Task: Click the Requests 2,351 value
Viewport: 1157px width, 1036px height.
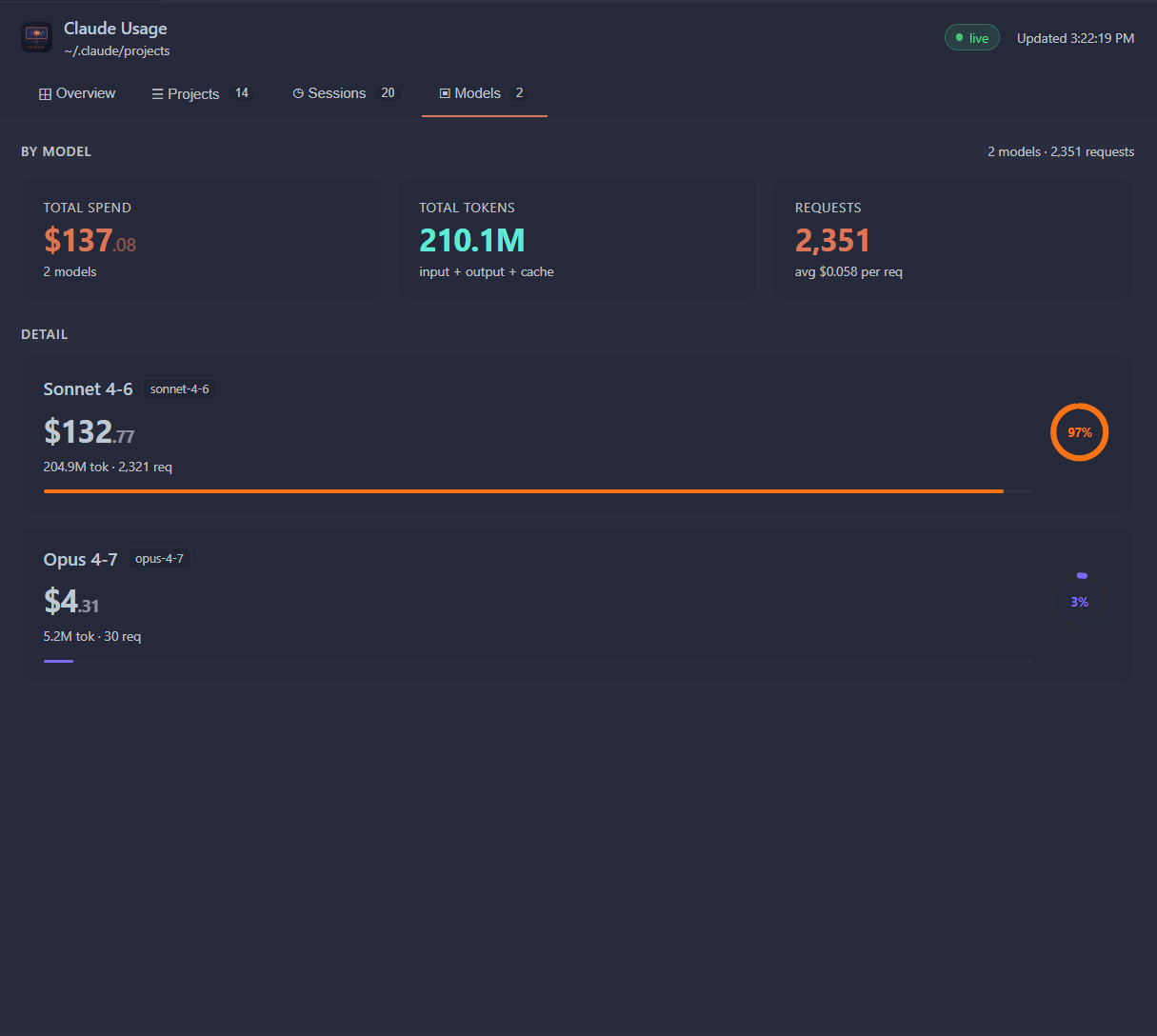Action: click(x=832, y=240)
